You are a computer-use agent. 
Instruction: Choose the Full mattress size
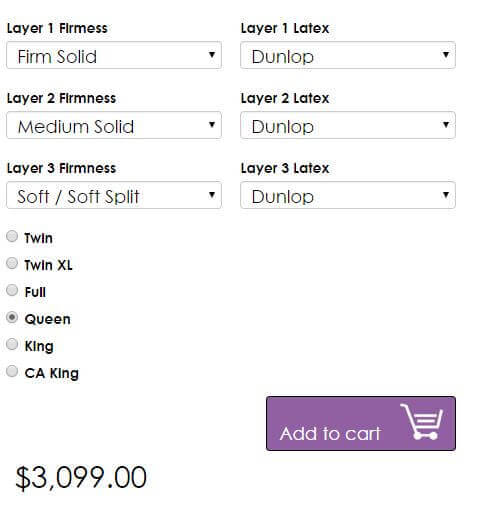[12, 290]
